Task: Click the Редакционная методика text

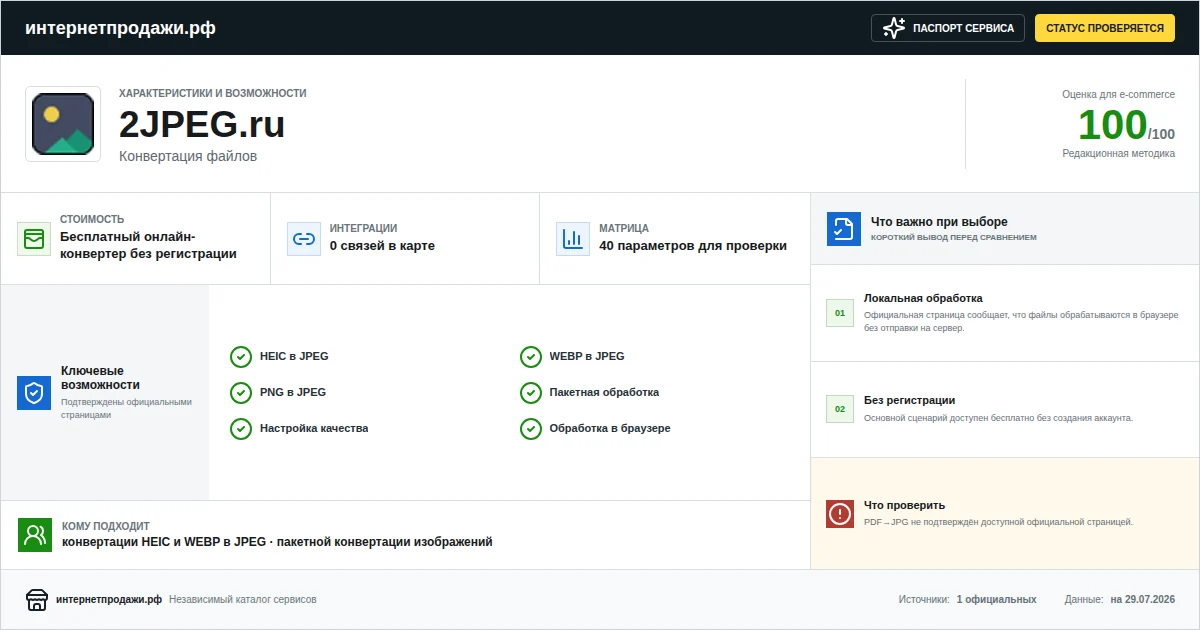Action: point(1119,154)
